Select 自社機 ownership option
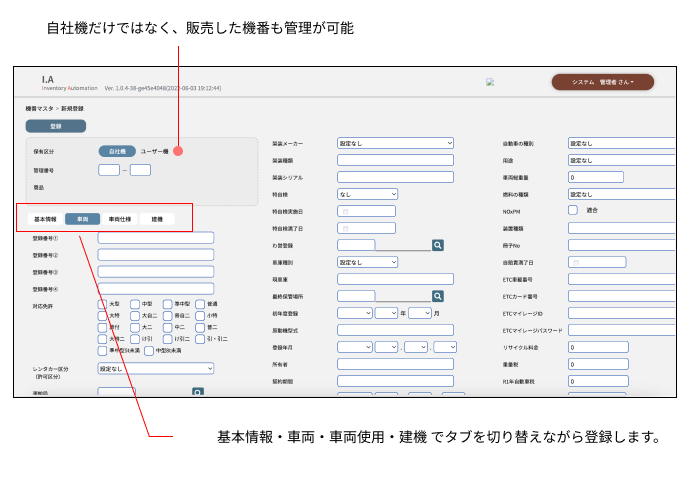This screenshot has width=690, height=479. tap(117, 151)
